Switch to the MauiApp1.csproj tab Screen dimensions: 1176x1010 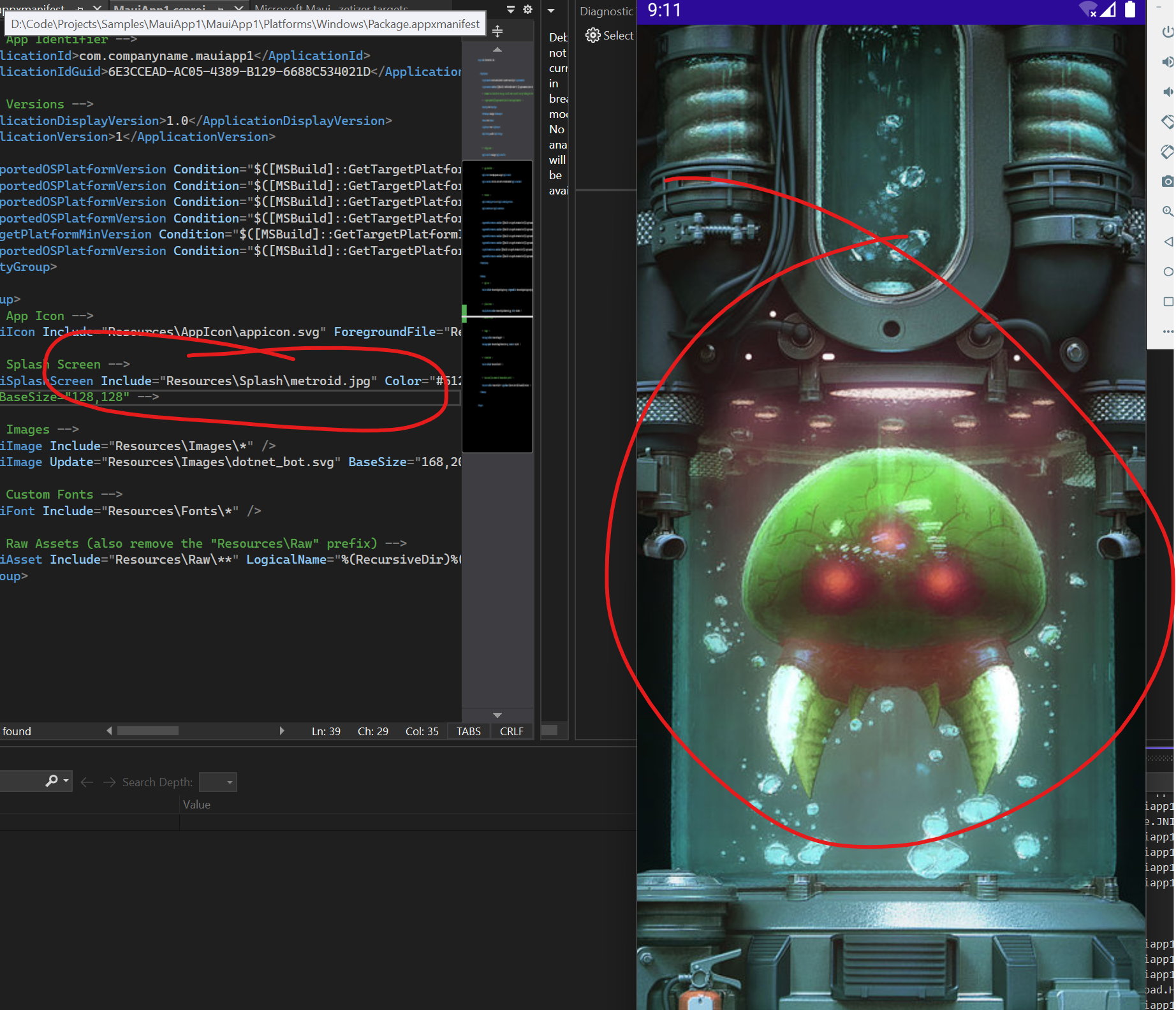click(x=159, y=8)
